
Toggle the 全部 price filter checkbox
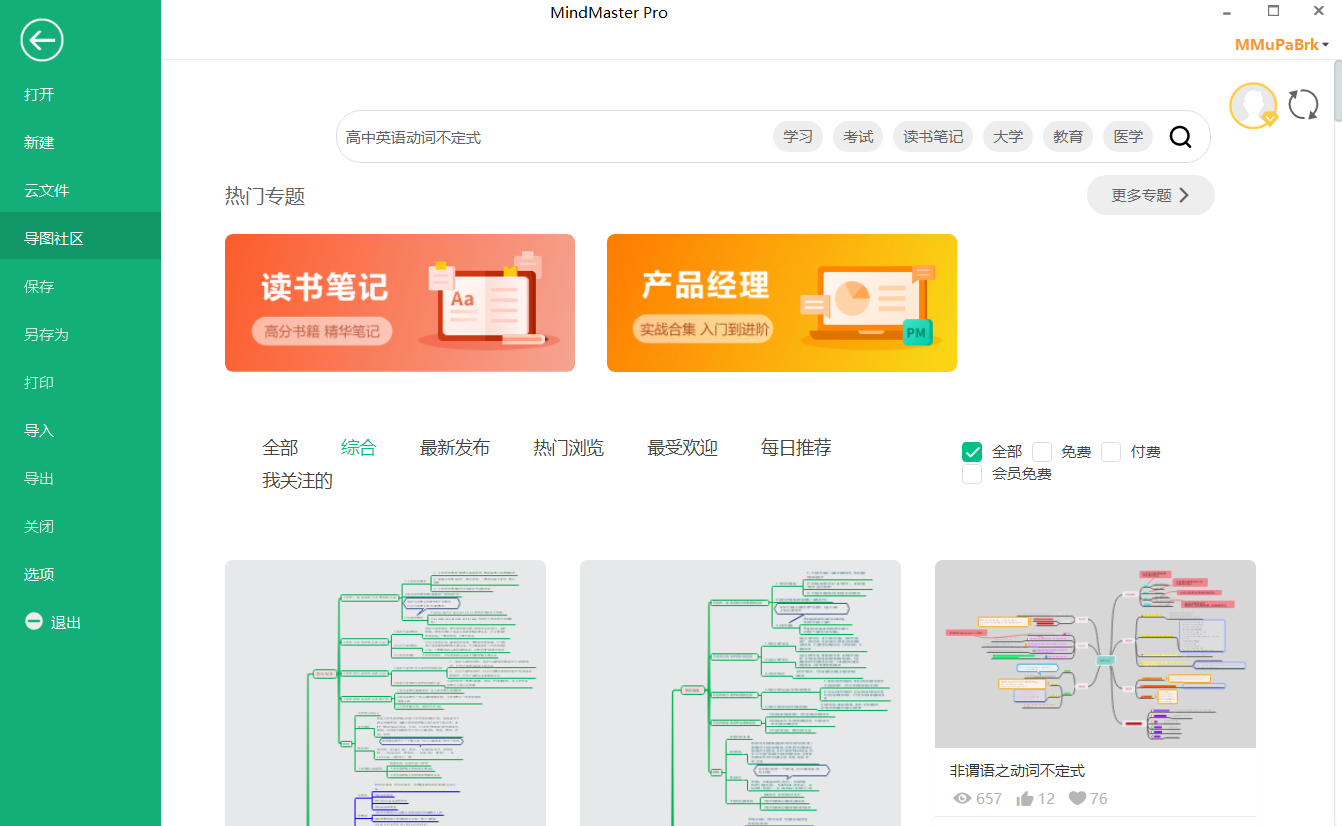[972, 452]
